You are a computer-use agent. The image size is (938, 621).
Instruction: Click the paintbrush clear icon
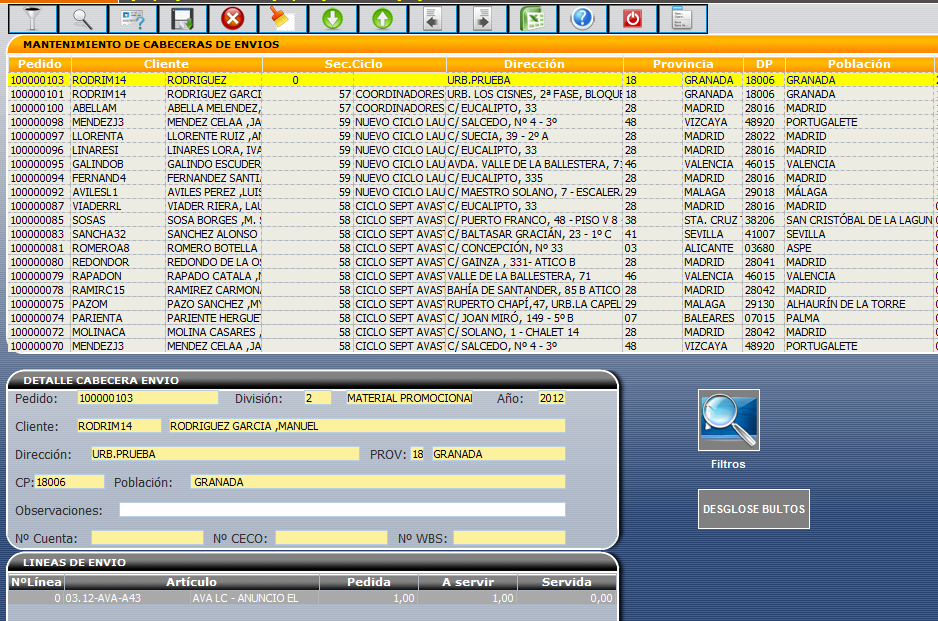(282, 18)
